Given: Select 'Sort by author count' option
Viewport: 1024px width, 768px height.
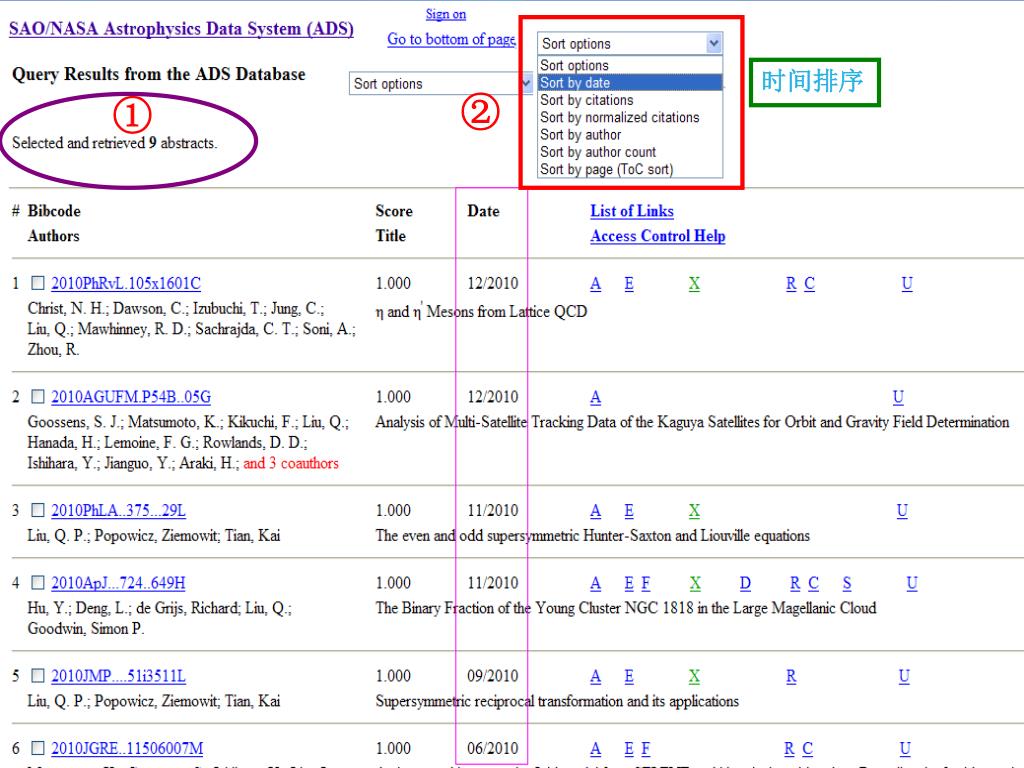Looking at the screenshot, I should click(630, 152).
